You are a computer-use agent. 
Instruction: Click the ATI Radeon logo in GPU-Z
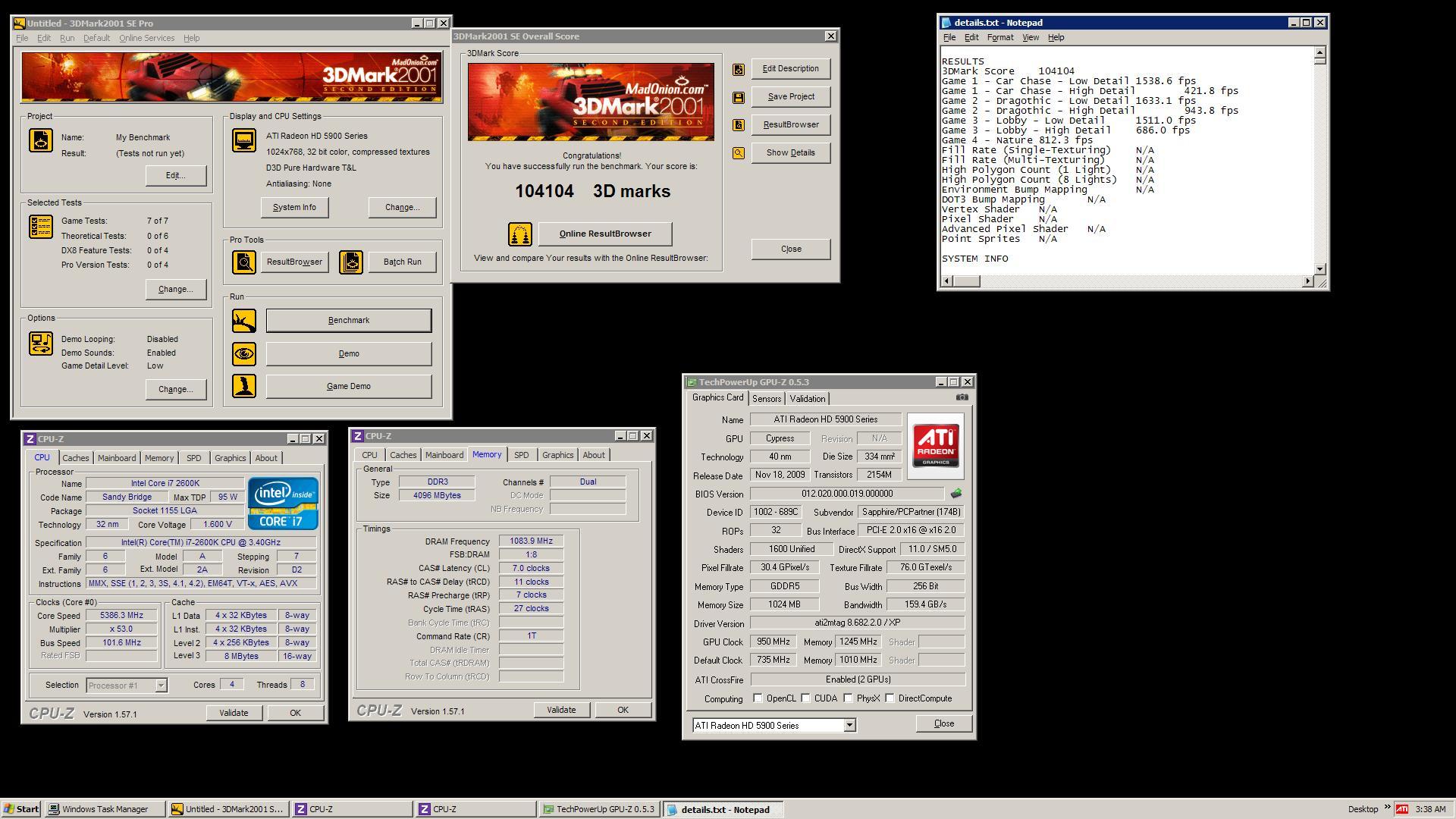click(x=936, y=446)
